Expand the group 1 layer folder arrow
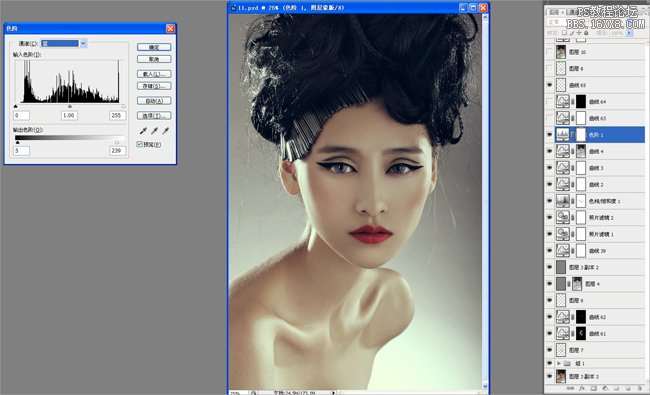The image size is (650, 395). coord(558,363)
